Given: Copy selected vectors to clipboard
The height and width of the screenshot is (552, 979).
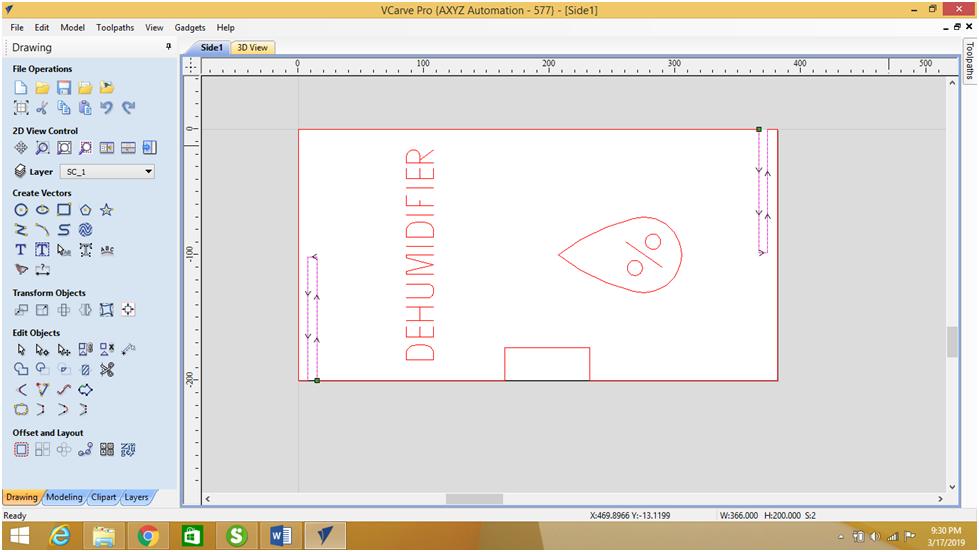Looking at the screenshot, I should point(64,107).
